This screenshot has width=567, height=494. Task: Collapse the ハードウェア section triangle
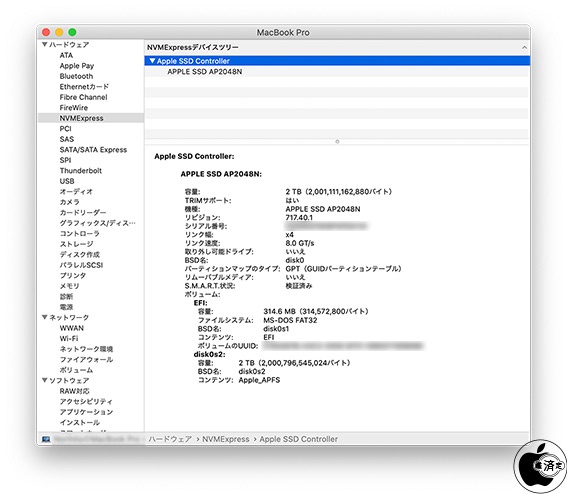click(x=44, y=44)
